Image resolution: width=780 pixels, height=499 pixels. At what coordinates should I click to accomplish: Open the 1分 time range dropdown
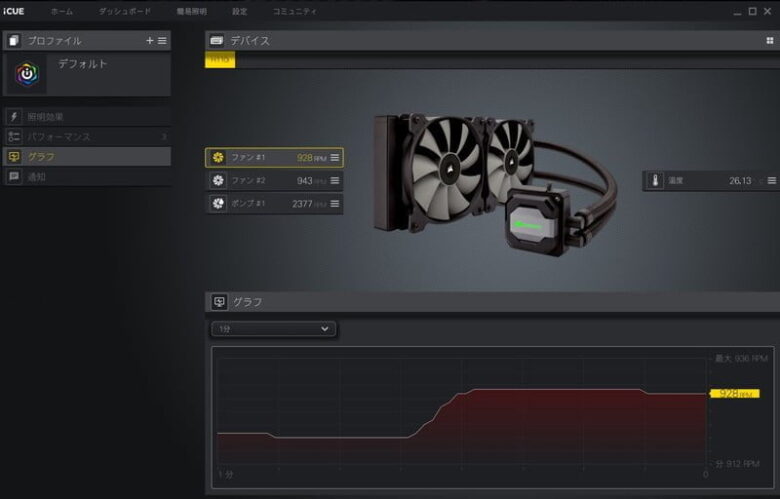274,329
